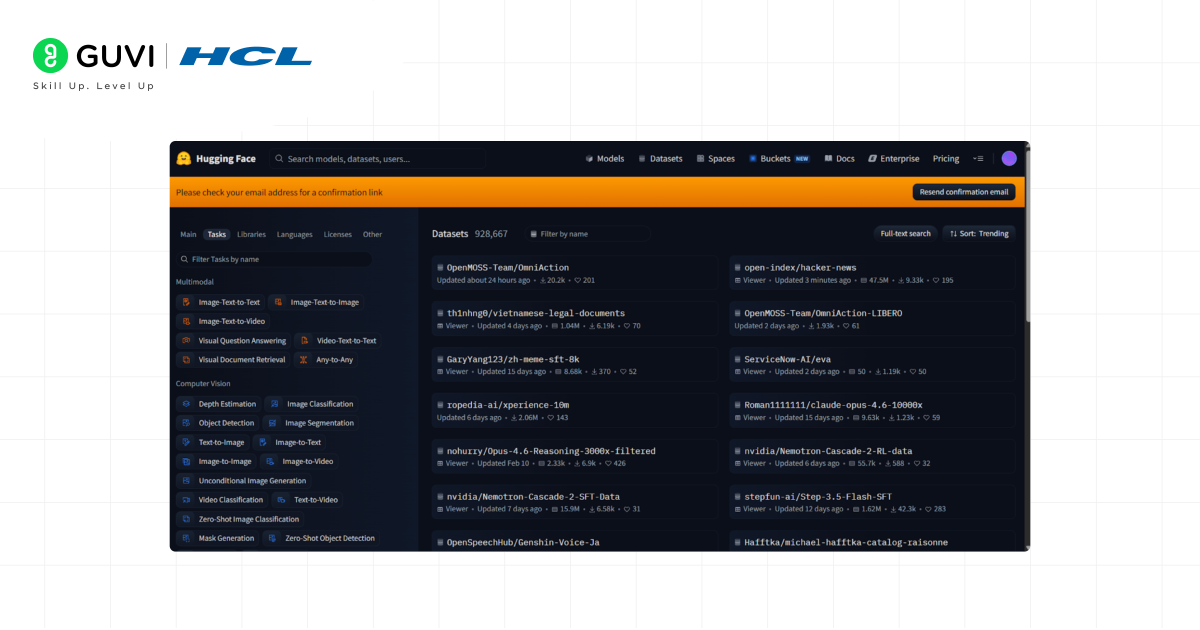Select the Tasks filter tab
The height and width of the screenshot is (630, 1200).
click(x=217, y=234)
